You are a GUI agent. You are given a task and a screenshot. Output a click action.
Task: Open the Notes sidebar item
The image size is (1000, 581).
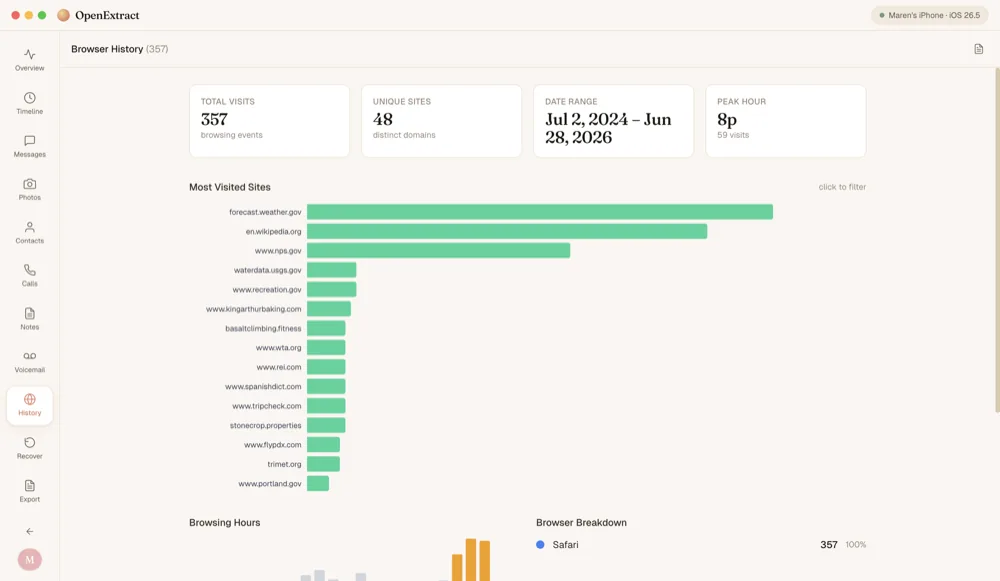click(x=29, y=318)
